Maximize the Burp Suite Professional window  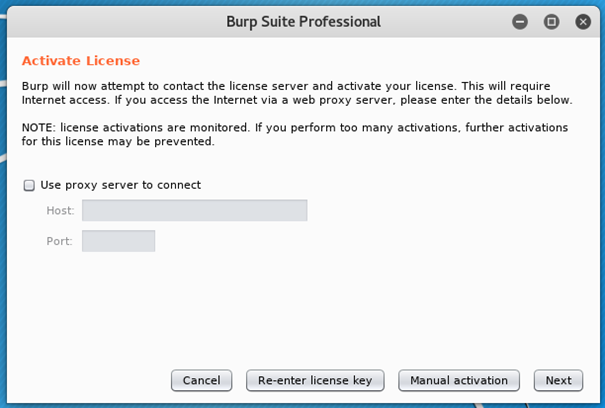pyautogui.click(x=551, y=21)
